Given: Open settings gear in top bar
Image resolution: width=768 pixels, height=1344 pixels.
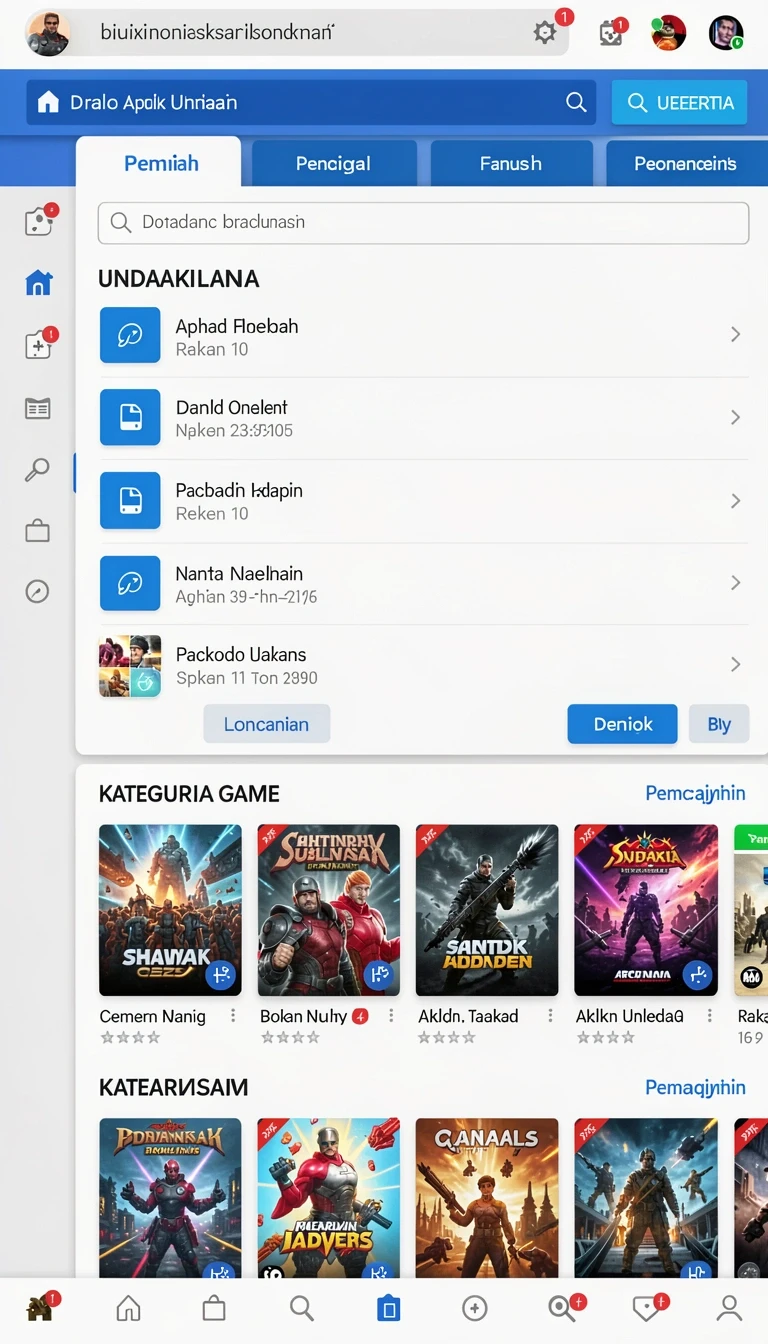Looking at the screenshot, I should (545, 32).
